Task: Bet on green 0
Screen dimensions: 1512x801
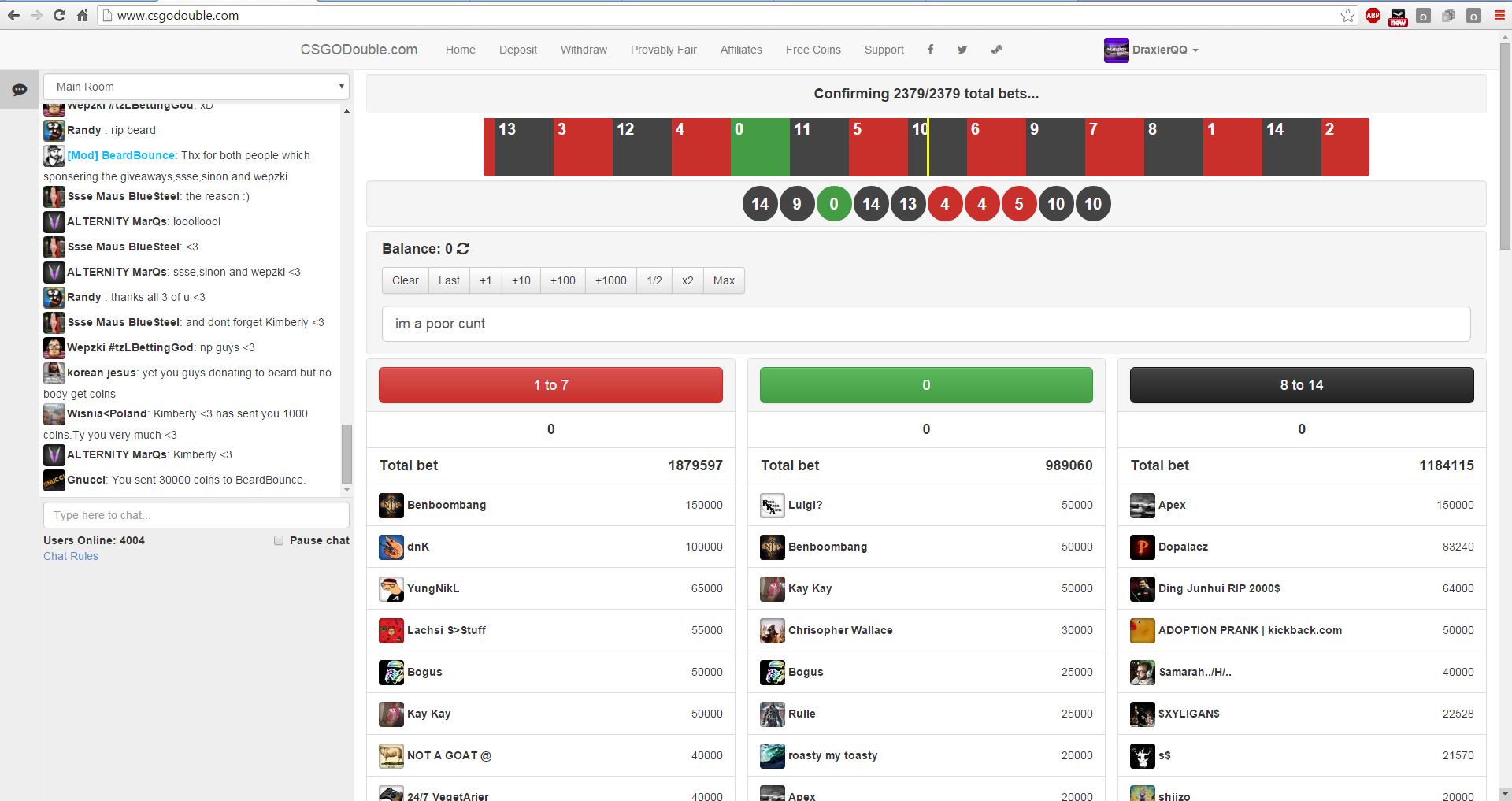Action: (926, 385)
